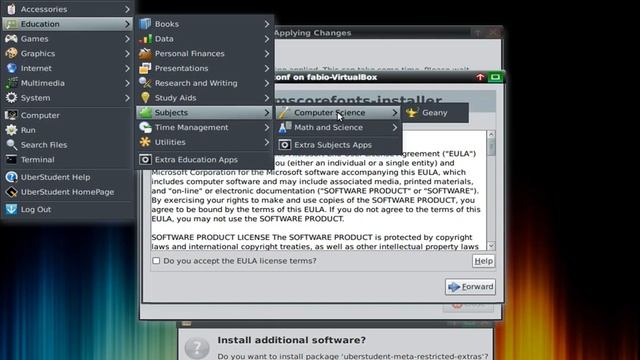Click the Run gear icon
This screenshot has height=360, width=640.
[11, 130]
